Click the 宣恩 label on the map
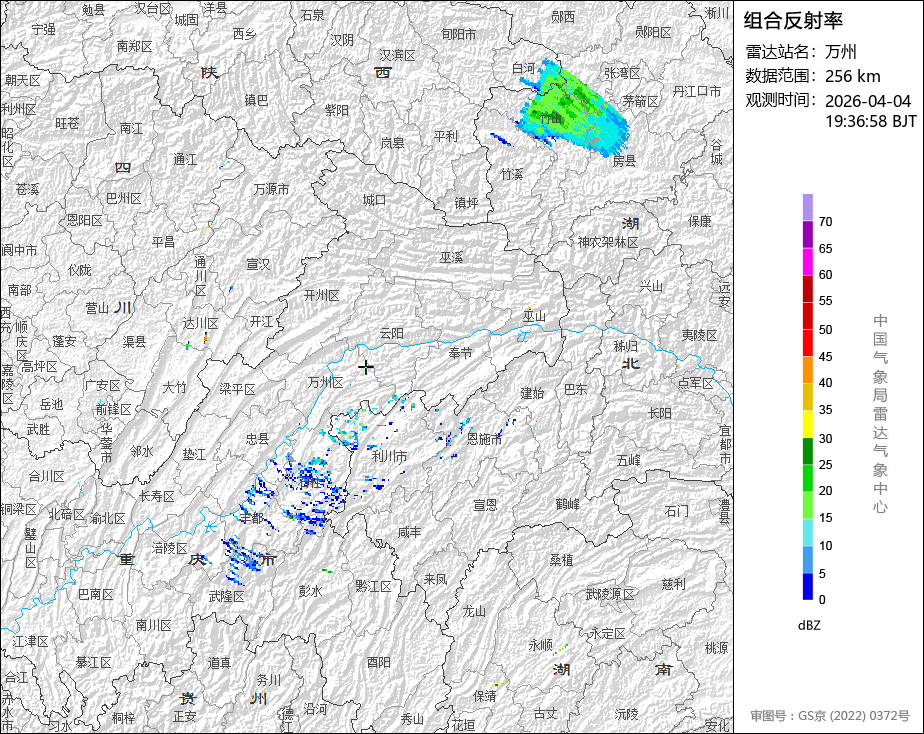 click(x=485, y=505)
